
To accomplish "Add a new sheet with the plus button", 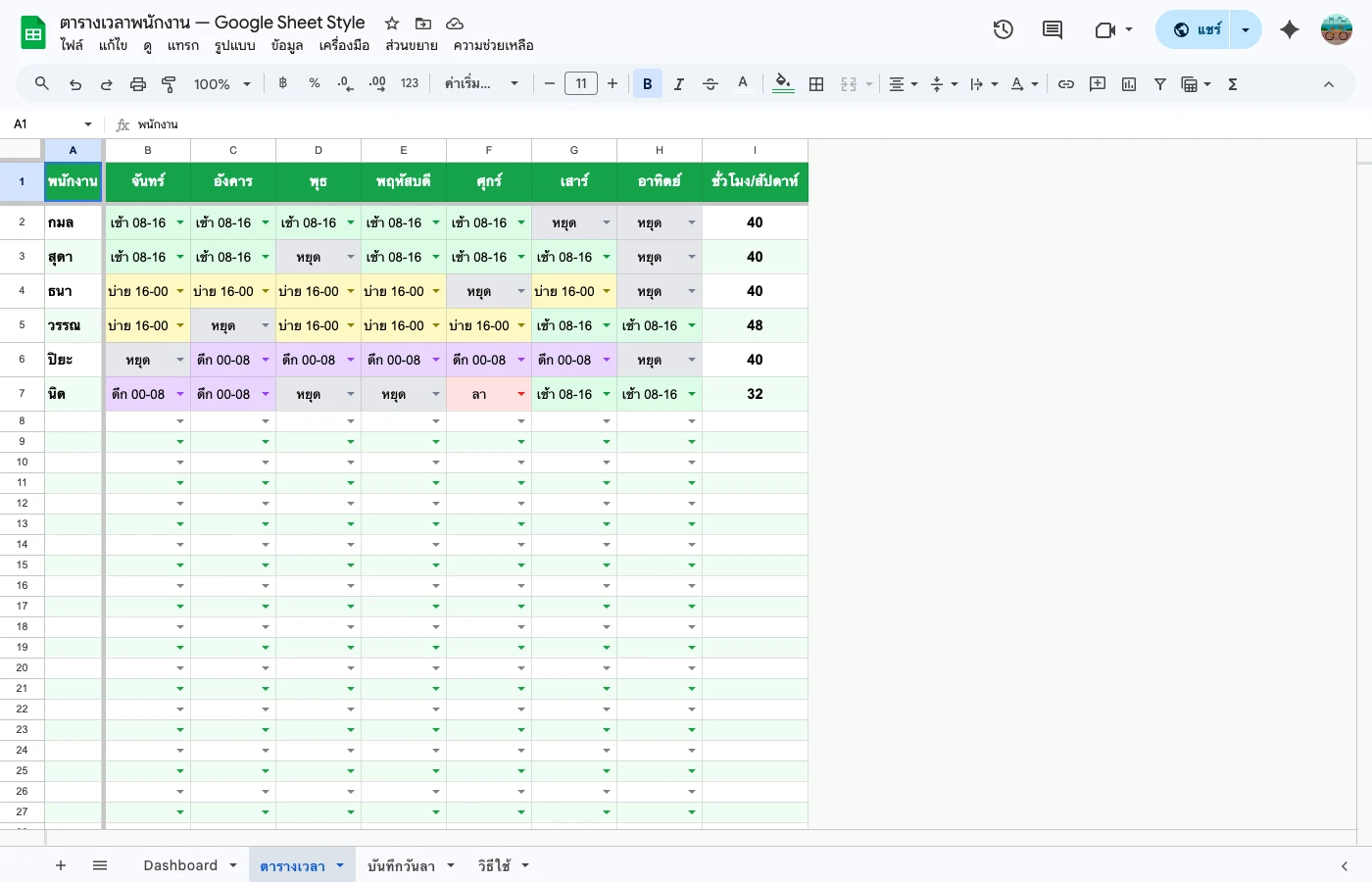I will pyautogui.click(x=60, y=865).
